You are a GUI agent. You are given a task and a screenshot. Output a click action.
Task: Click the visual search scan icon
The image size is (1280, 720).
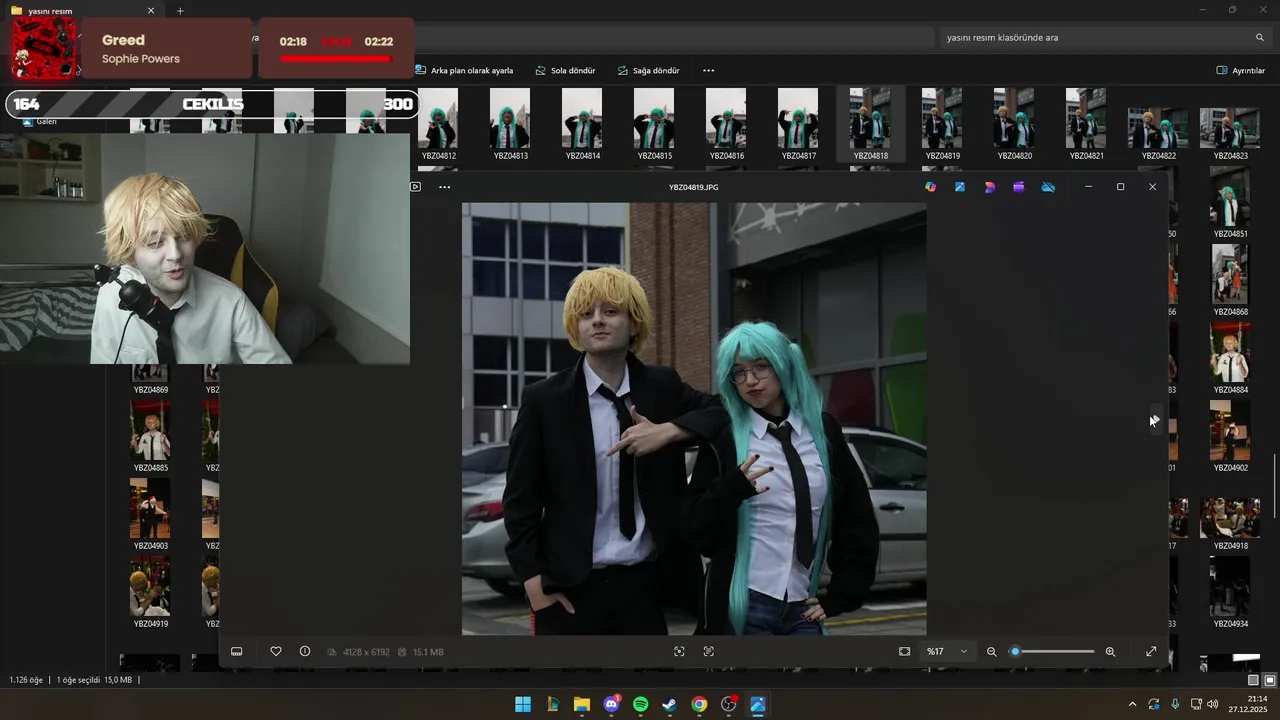679,651
